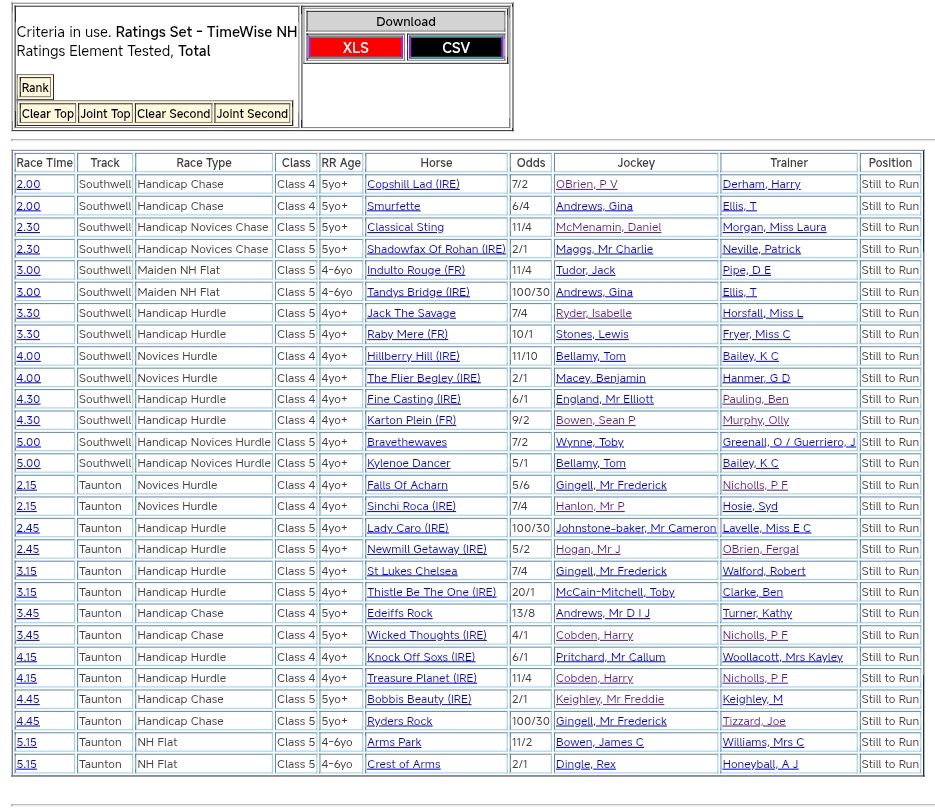The height and width of the screenshot is (809, 935).
Task: Select the Joint Top filter
Action: click(x=105, y=114)
